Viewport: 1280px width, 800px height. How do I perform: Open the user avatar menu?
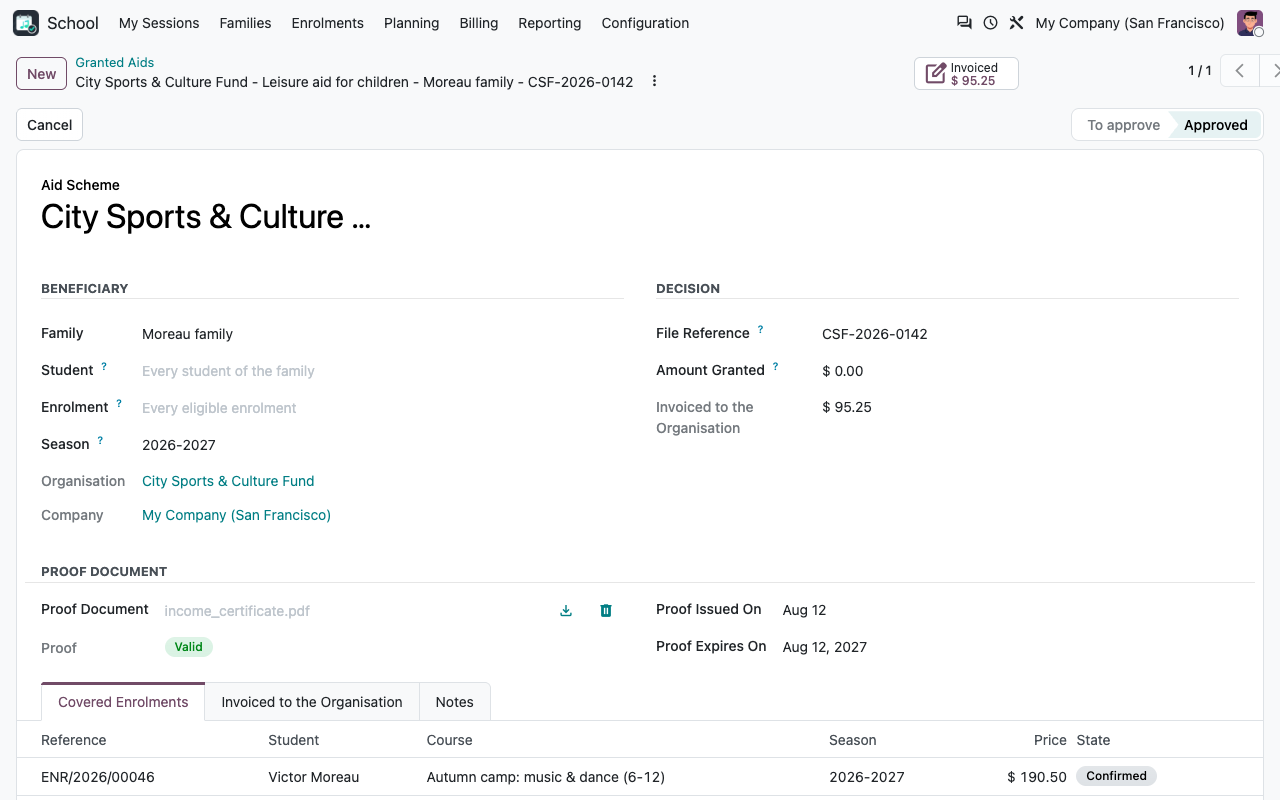(x=1250, y=23)
